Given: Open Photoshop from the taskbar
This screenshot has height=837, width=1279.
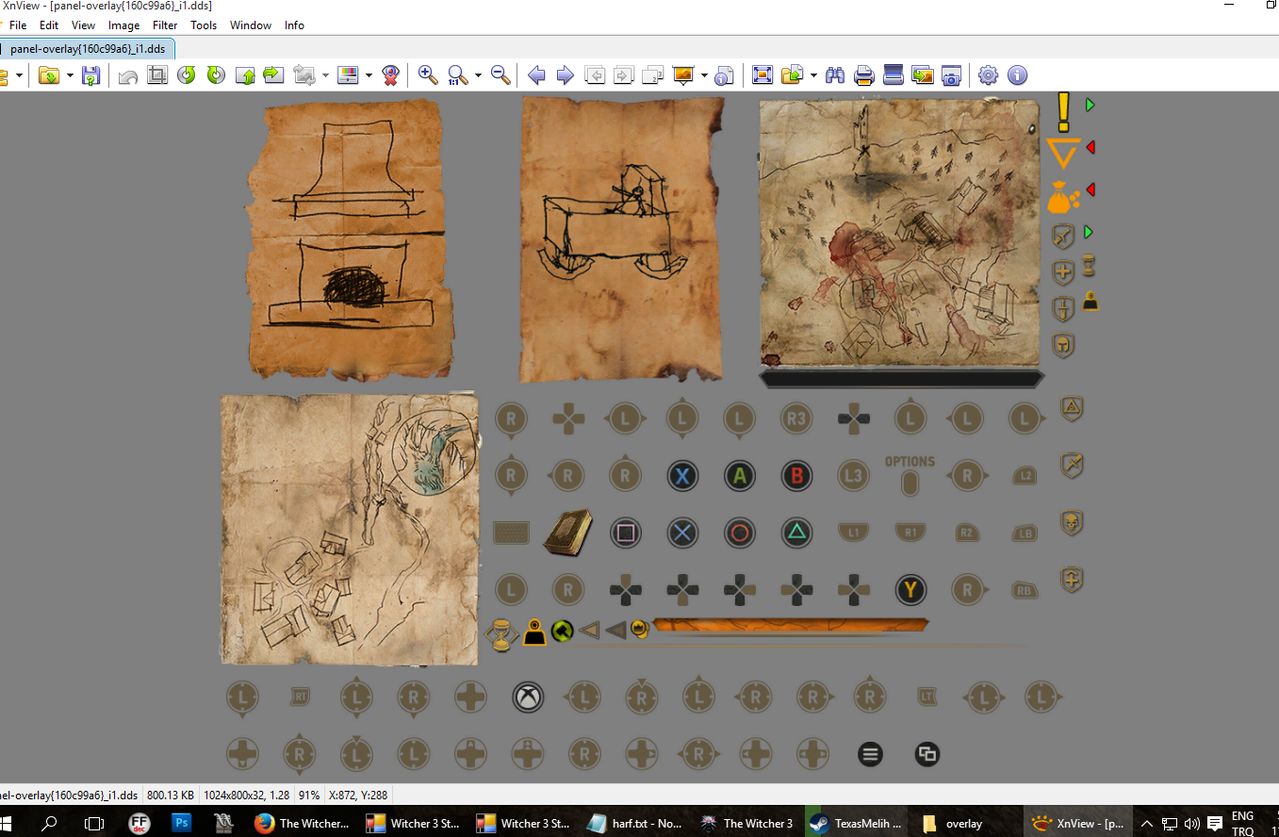Looking at the screenshot, I should 181,823.
